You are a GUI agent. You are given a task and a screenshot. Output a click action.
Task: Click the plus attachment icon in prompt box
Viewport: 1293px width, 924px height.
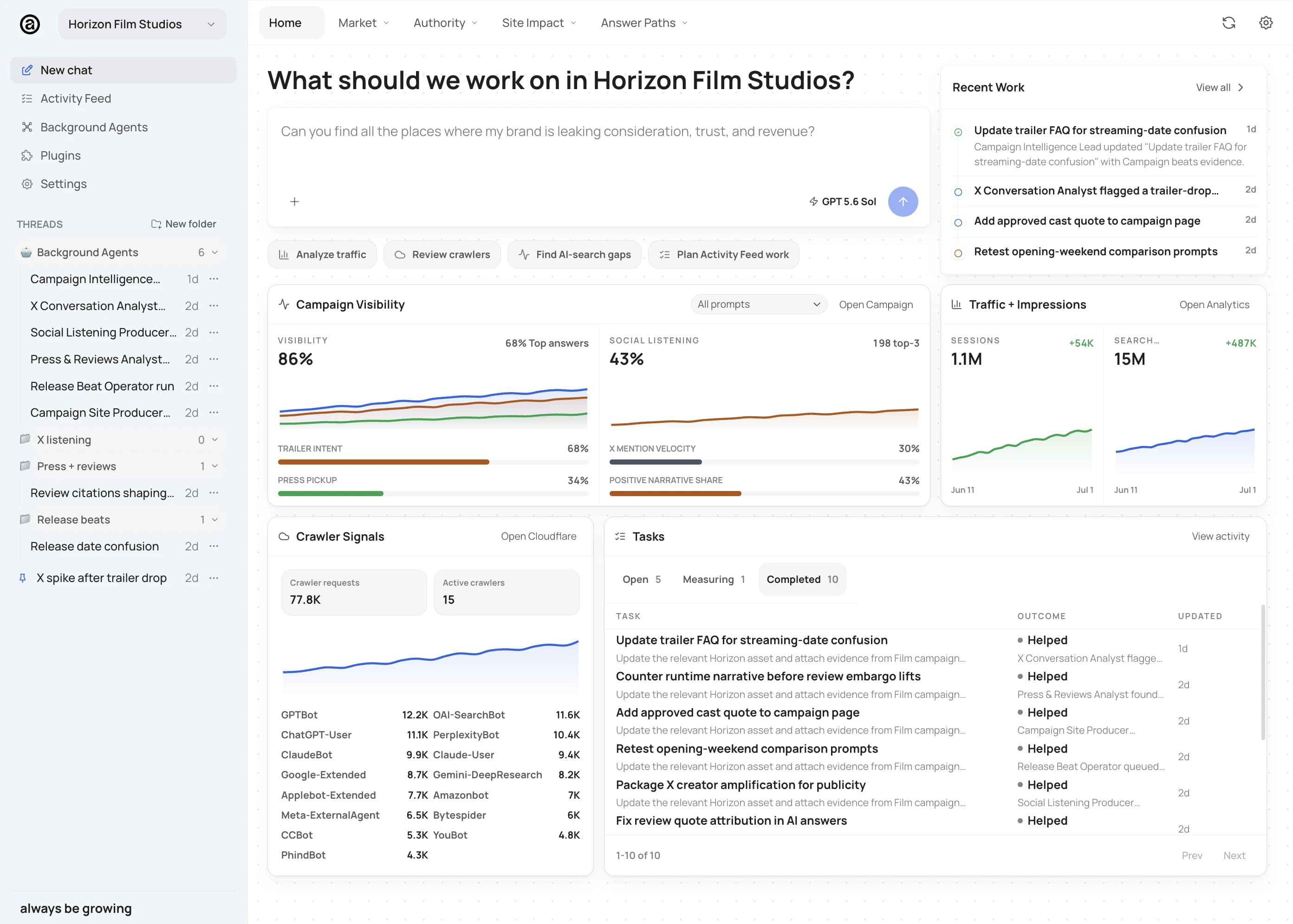294,201
